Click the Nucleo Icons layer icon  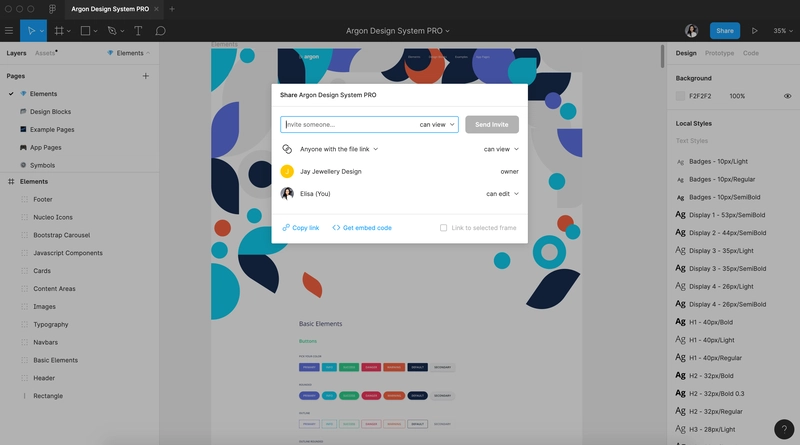click(24, 217)
